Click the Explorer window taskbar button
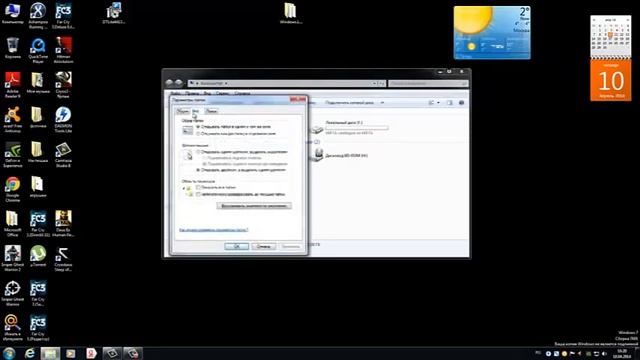Image resolution: width=640 pixels, height=360 pixels. coord(50,353)
